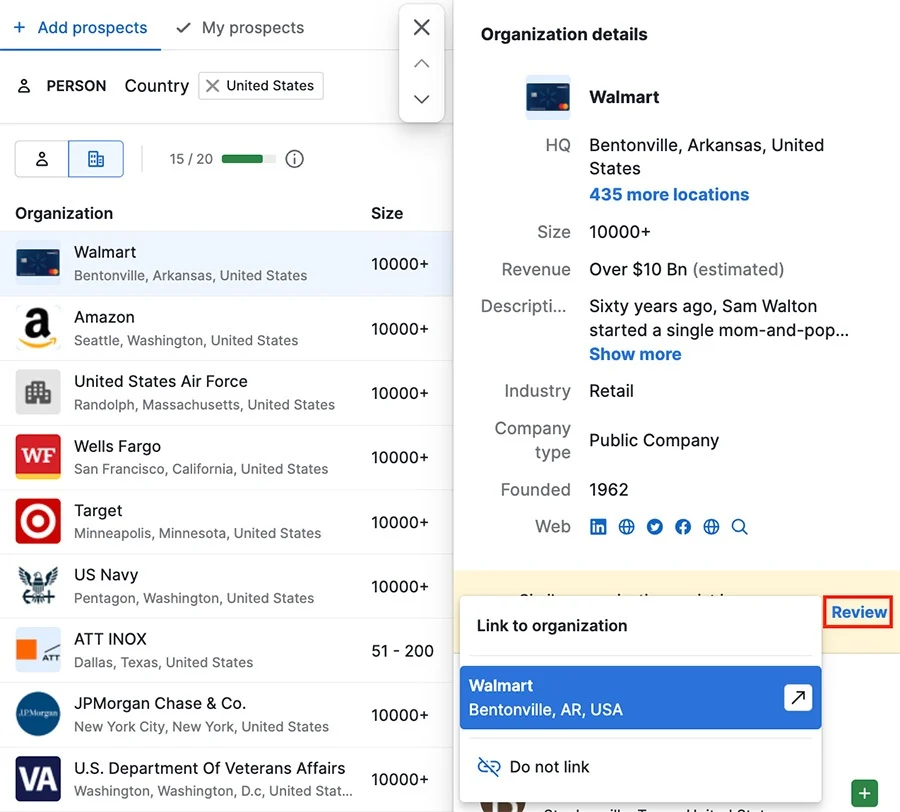The height and width of the screenshot is (812, 900).
Task: Click Show more on description
Action: tap(635, 354)
